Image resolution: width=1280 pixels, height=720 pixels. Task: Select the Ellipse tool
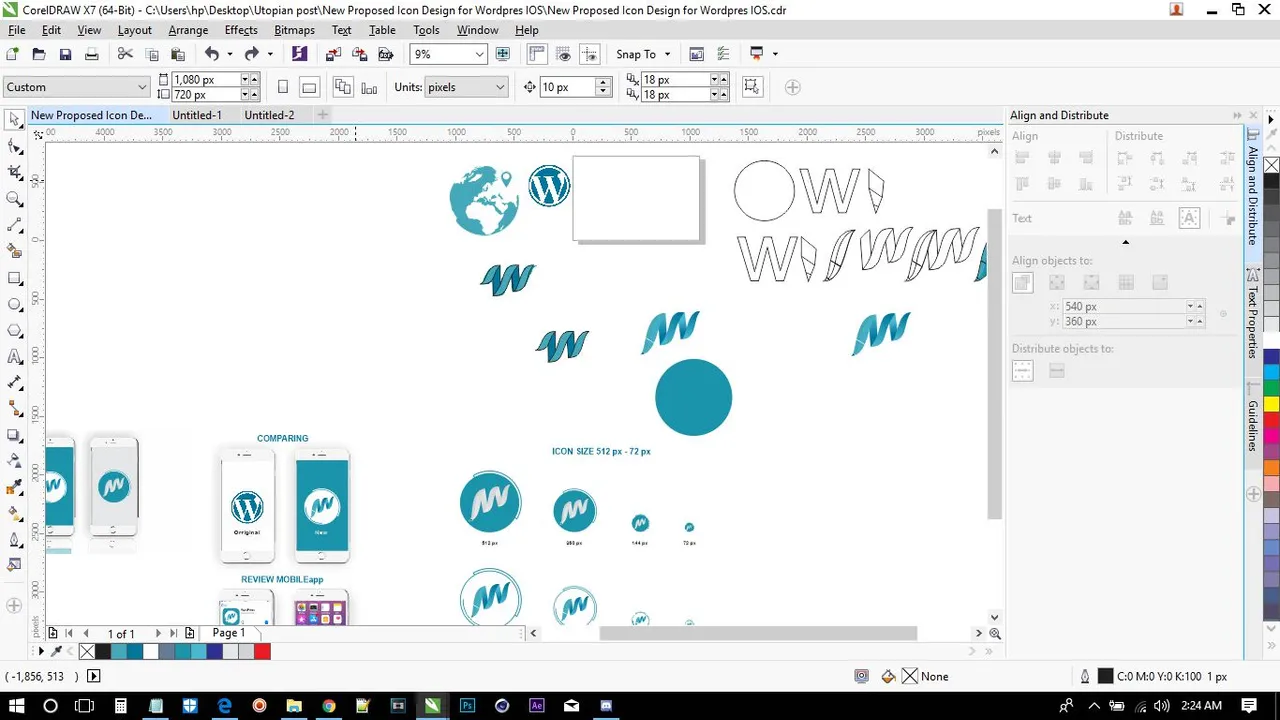point(15,304)
